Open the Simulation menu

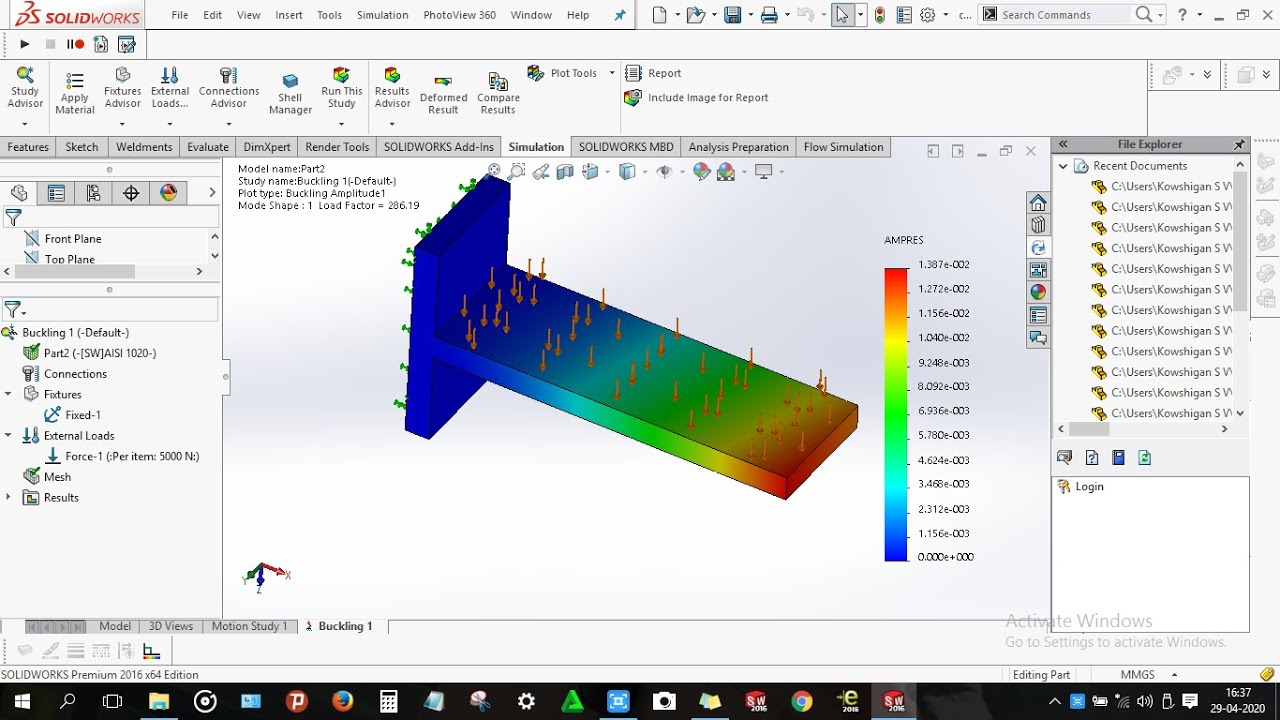(382, 15)
